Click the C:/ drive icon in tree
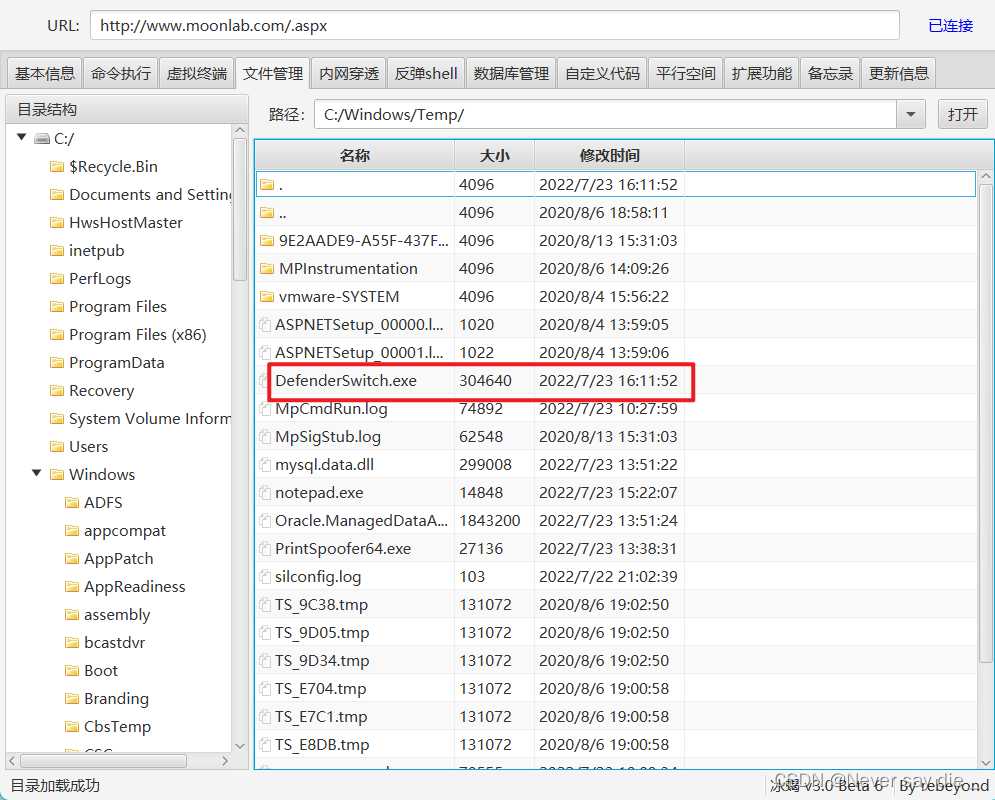 42,138
